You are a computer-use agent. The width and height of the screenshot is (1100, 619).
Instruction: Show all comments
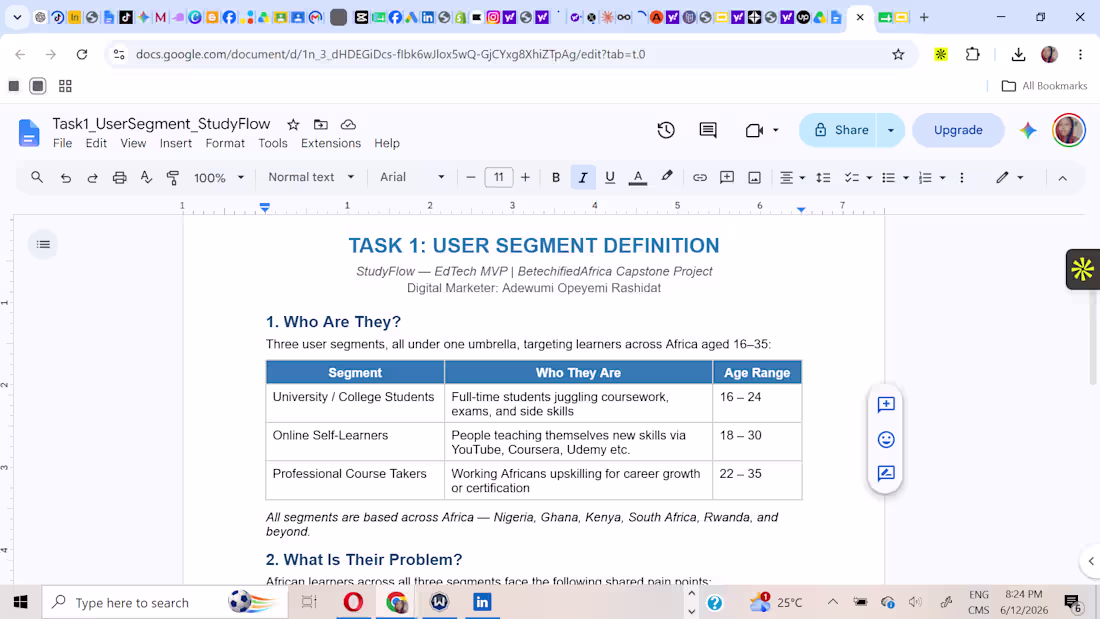(x=708, y=130)
